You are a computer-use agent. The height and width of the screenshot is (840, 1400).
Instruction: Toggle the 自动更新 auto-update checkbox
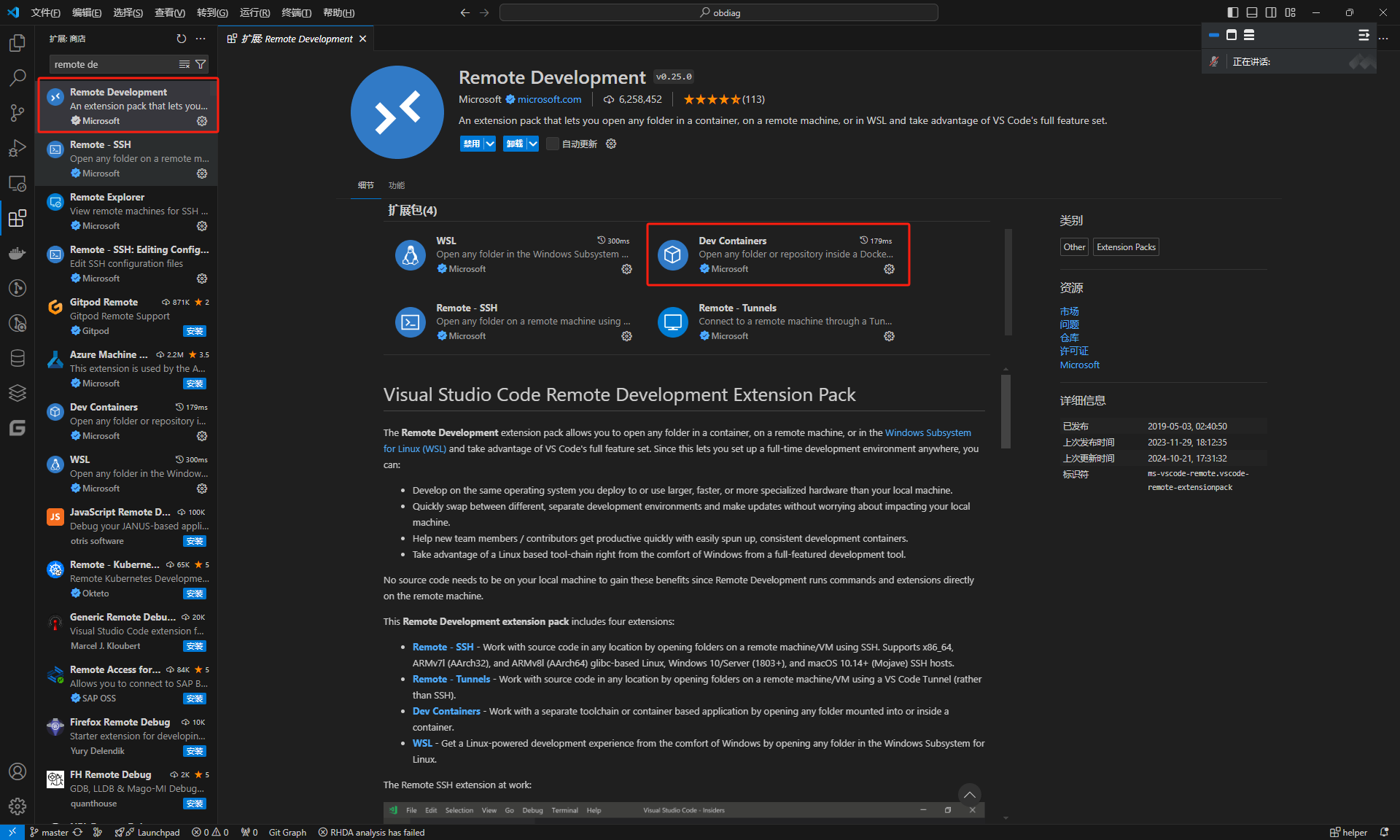pos(553,144)
